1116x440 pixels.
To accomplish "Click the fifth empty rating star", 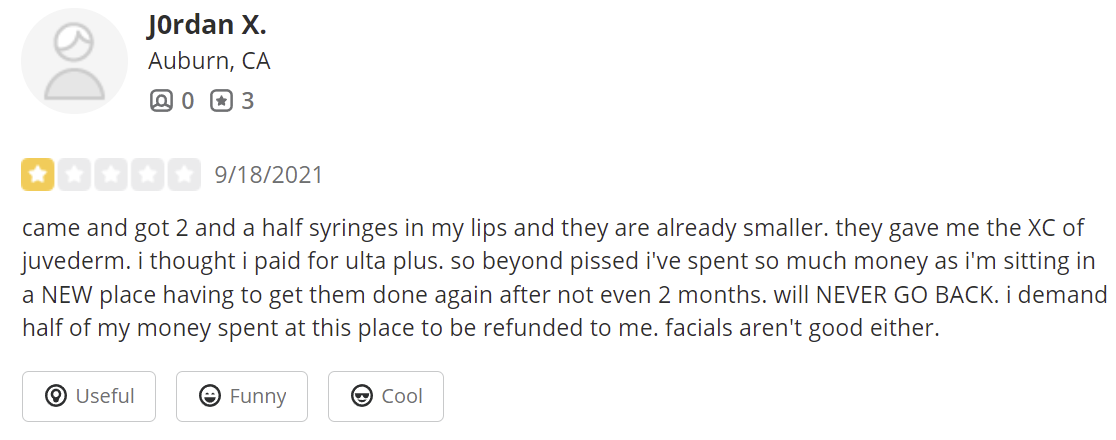I will click(183, 175).
